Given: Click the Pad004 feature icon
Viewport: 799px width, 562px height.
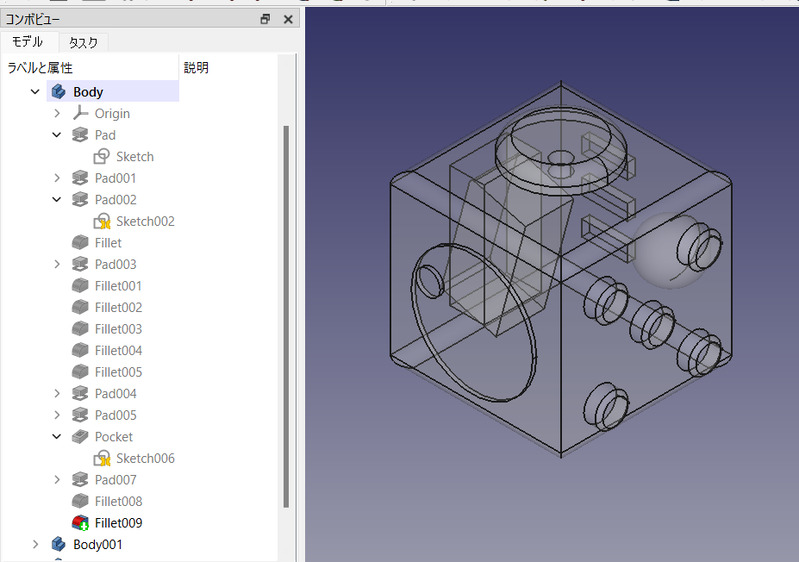Looking at the screenshot, I should pyautogui.click(x=80, y=393).
